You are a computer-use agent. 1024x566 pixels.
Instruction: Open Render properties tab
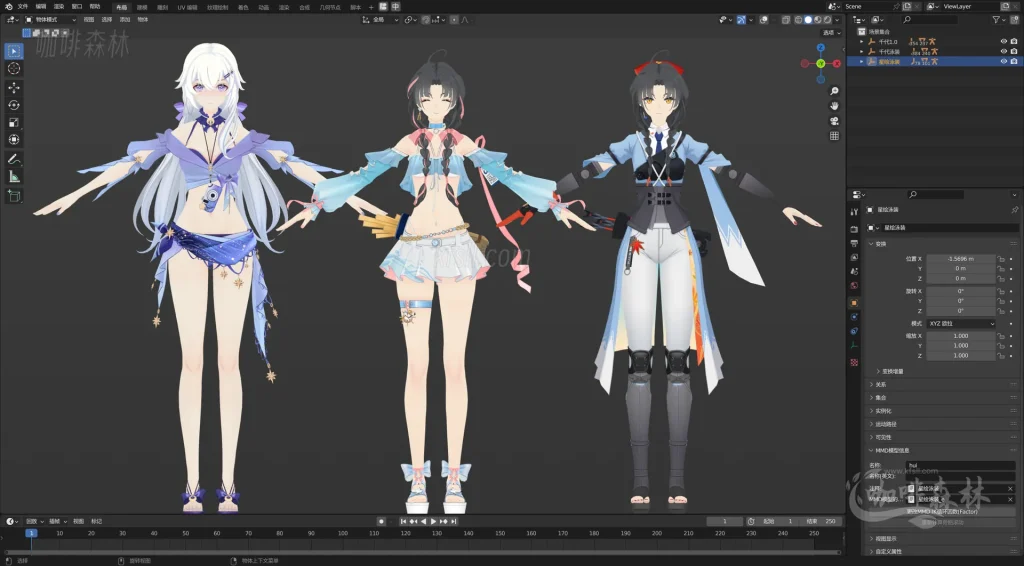click(x=854, y=229)
